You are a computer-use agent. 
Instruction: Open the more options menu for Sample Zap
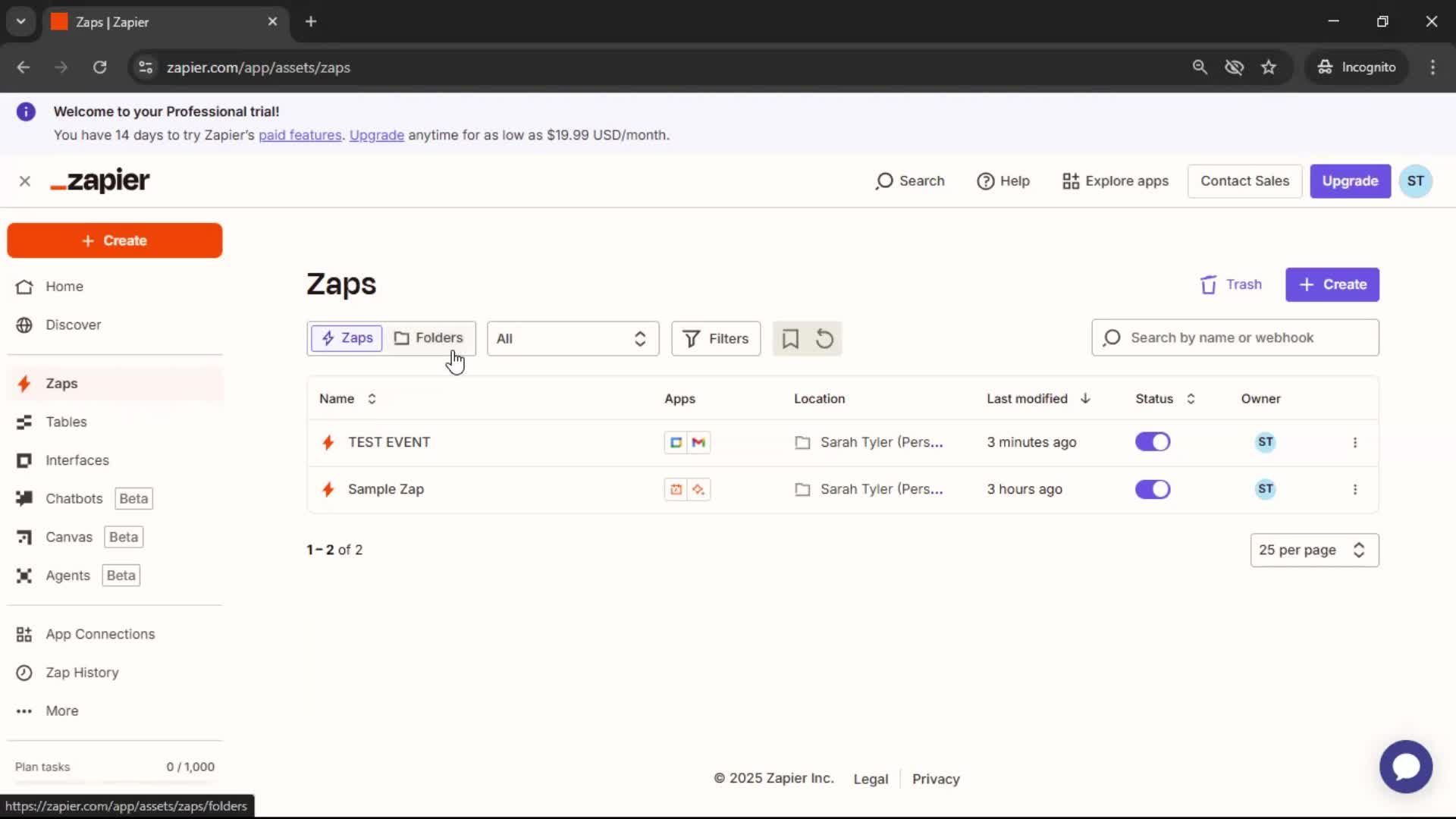pyautogui.click(x=1355, y=489)
